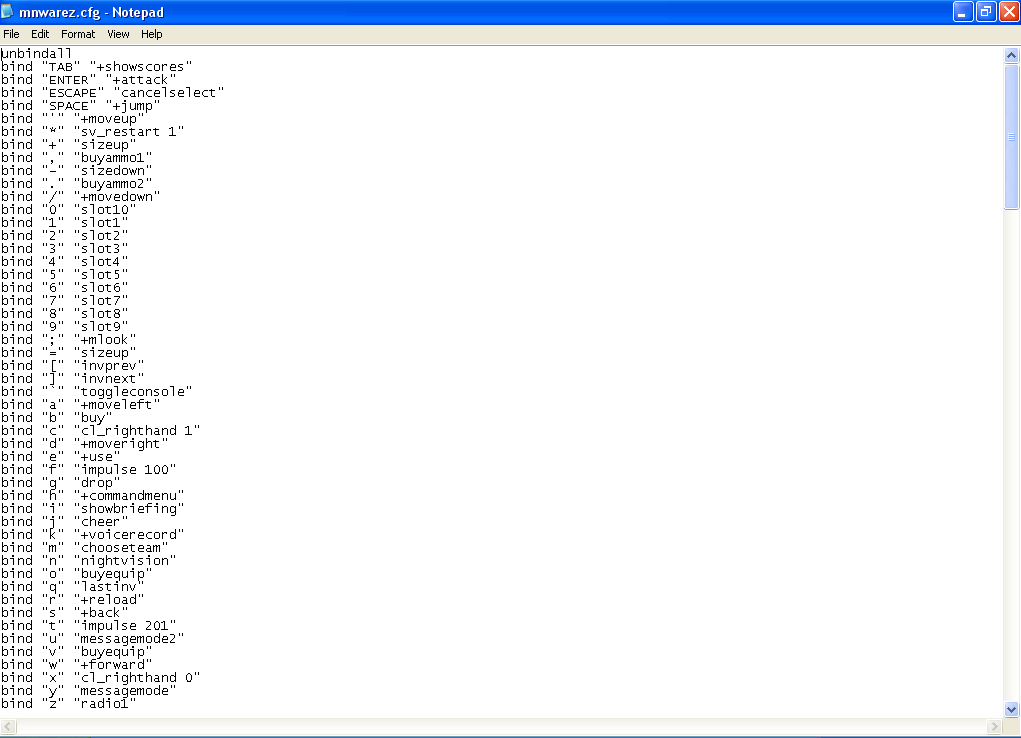This screenshot has width=1021, height=738.
Task: Click the 'unbindall' line
Action: [36, 53]
